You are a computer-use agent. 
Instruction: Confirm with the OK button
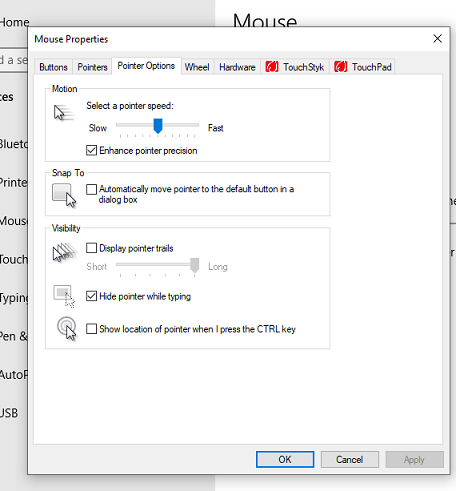pyautogui.click(x=285, y=459)
